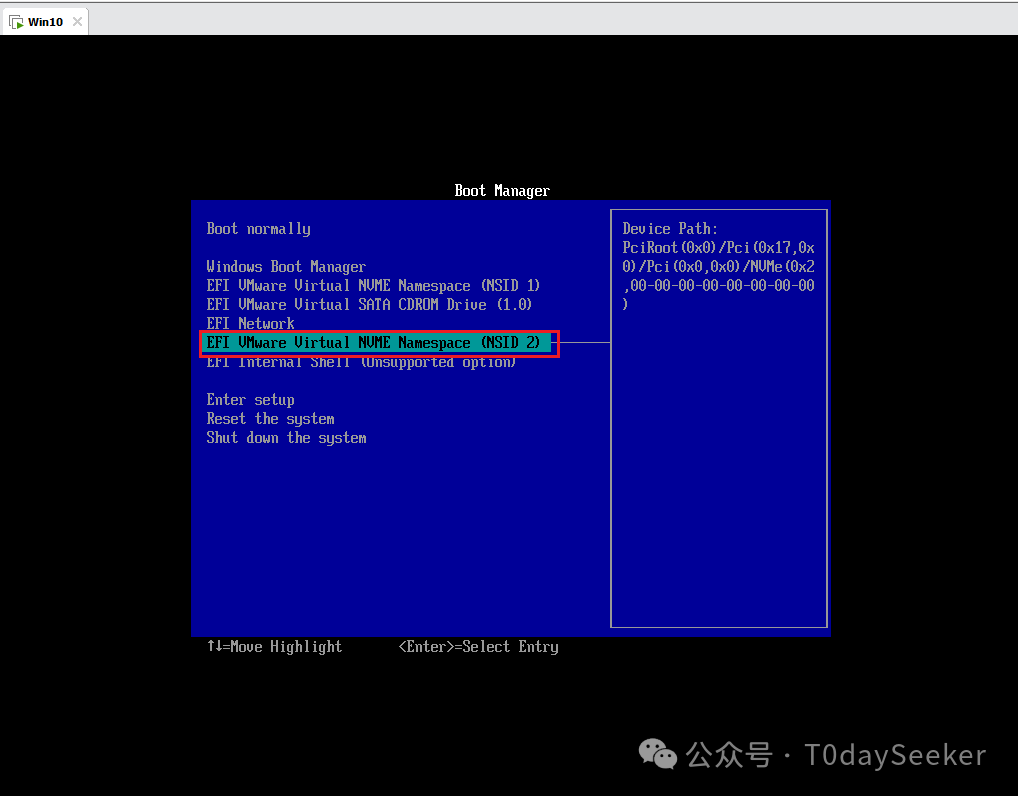The width and height of the screenshot is (1018, 796).
Task: Select EFI Internal Shell (Unsupported option)
Action: (x=361, y=362)
